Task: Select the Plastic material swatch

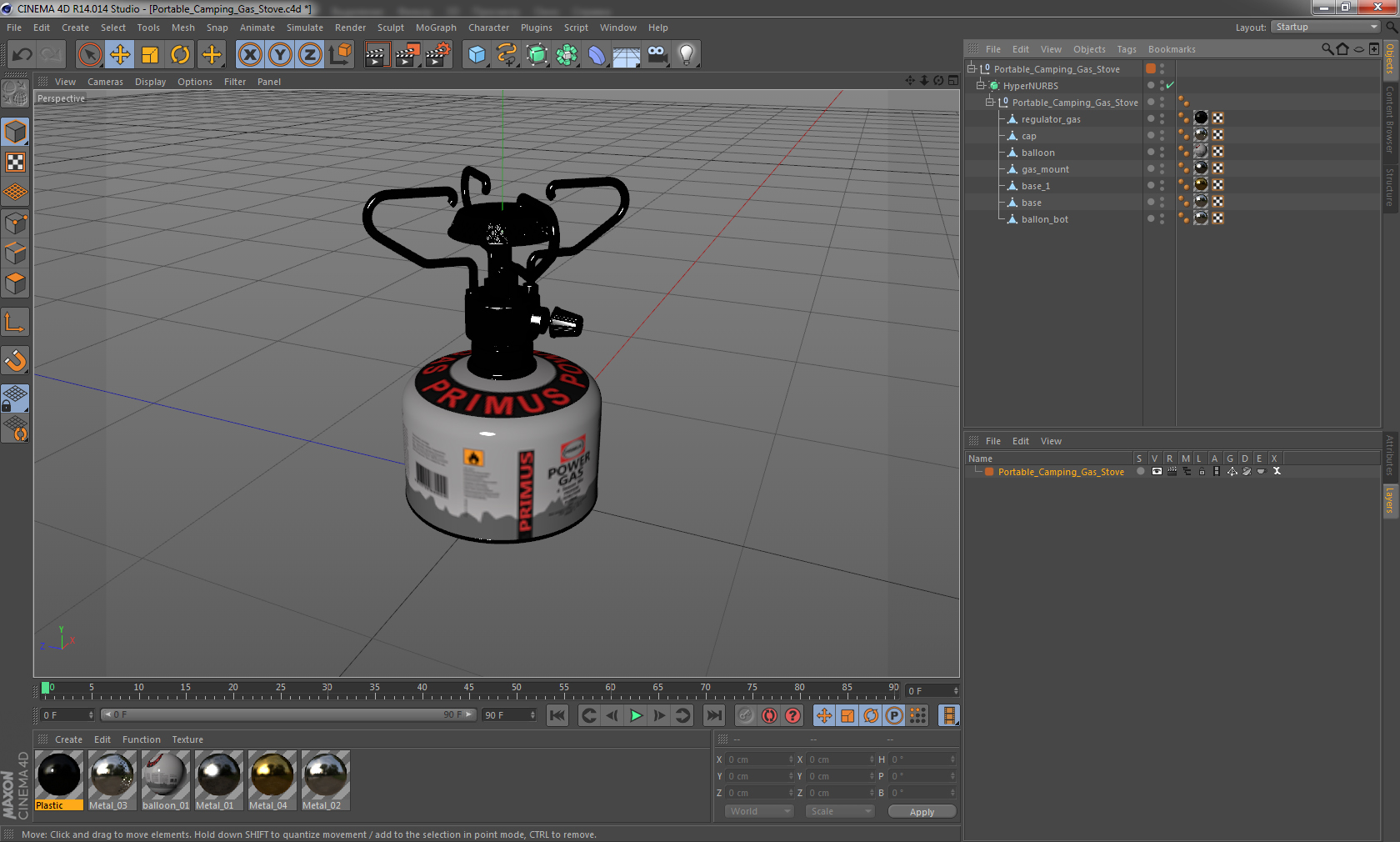Action: [x=59, y=780]
